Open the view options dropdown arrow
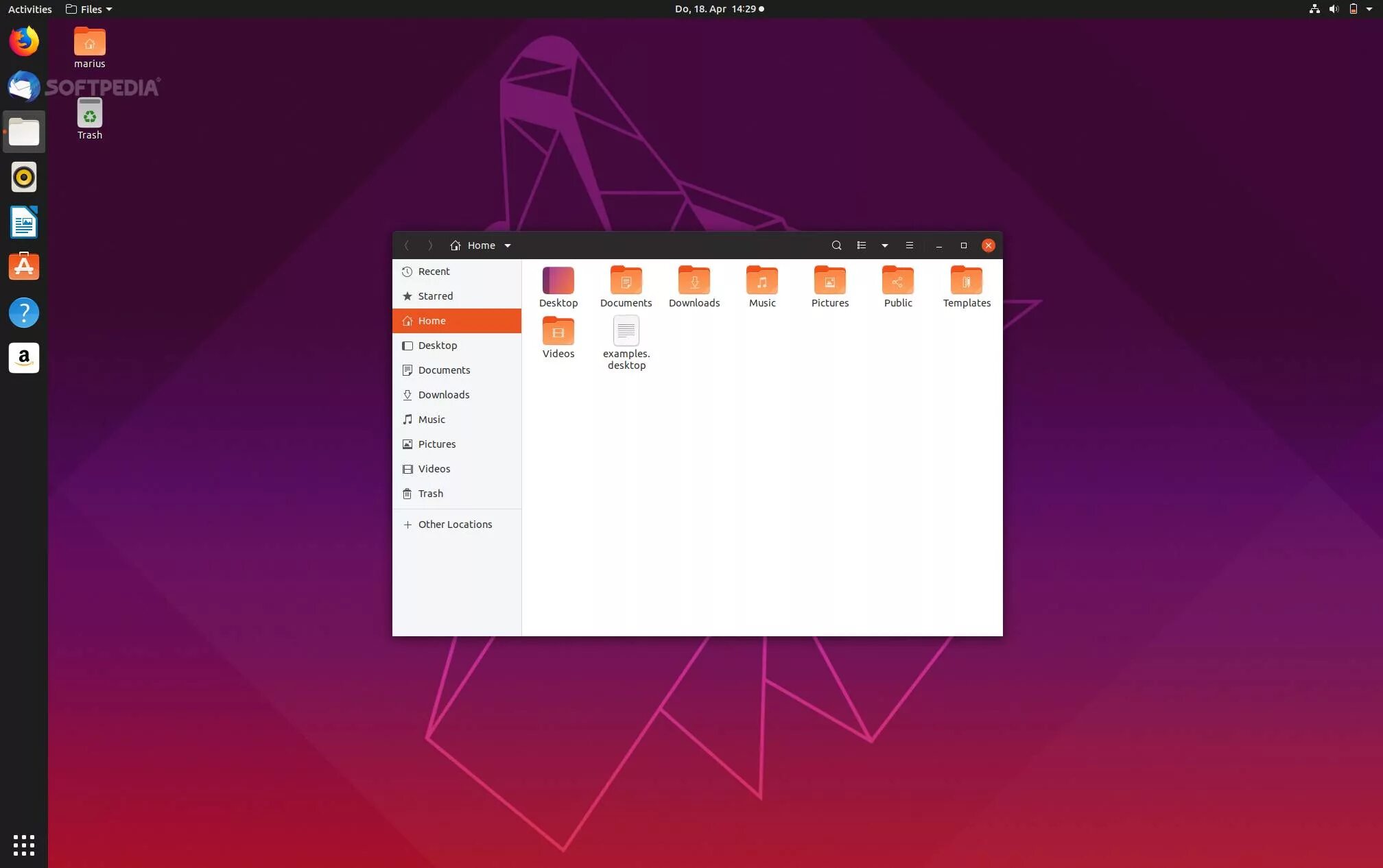The height and width of the screenshot is (868, 1383). [885, 245]
